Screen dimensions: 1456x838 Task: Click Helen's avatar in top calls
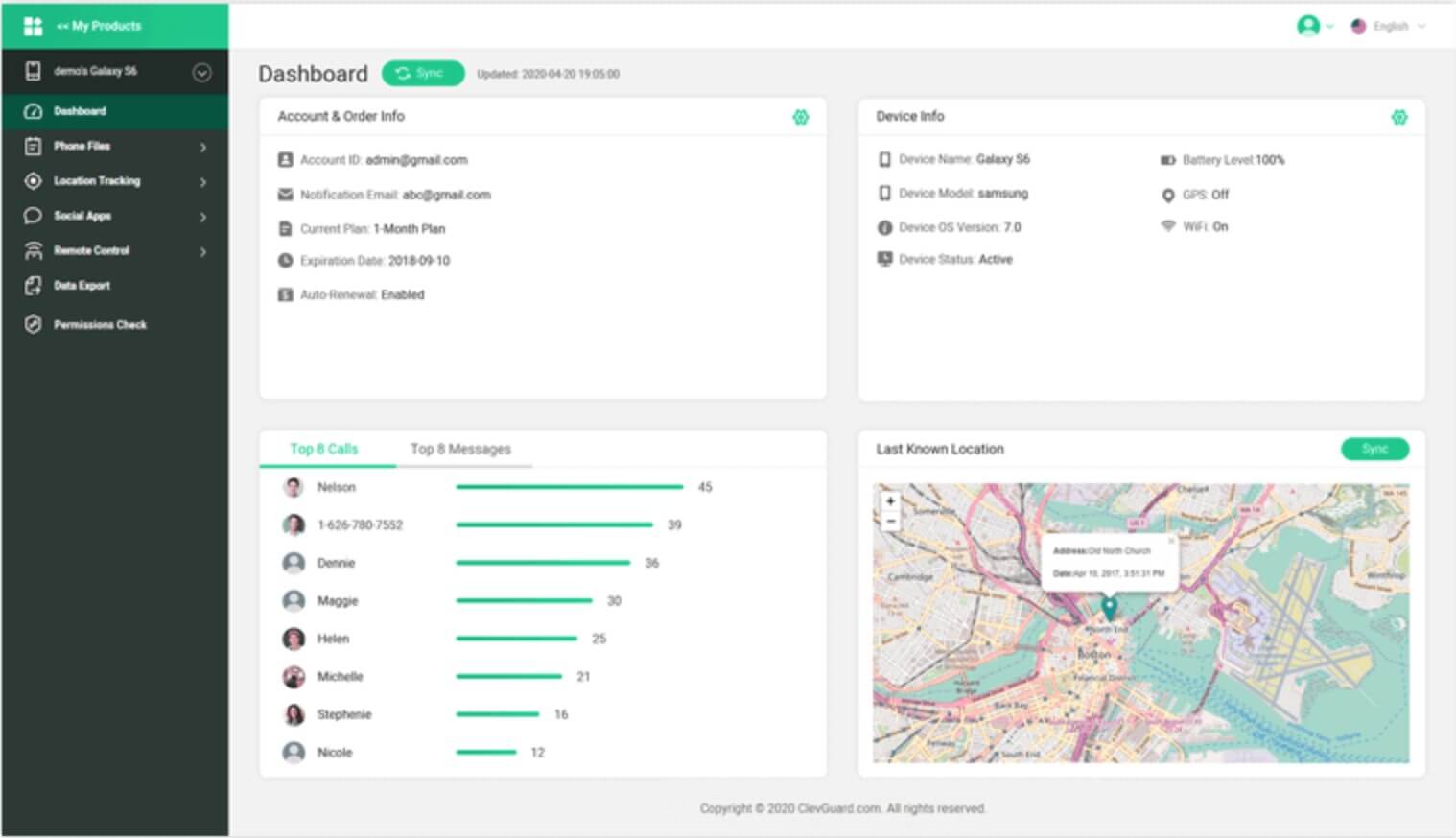pos(294,639)
